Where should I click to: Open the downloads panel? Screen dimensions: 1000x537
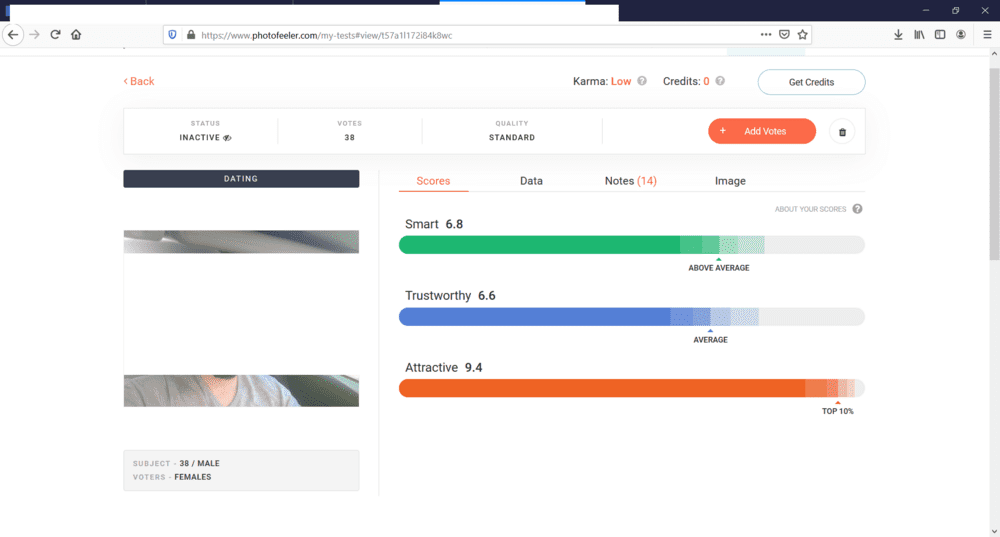click(x=898, y=34)
